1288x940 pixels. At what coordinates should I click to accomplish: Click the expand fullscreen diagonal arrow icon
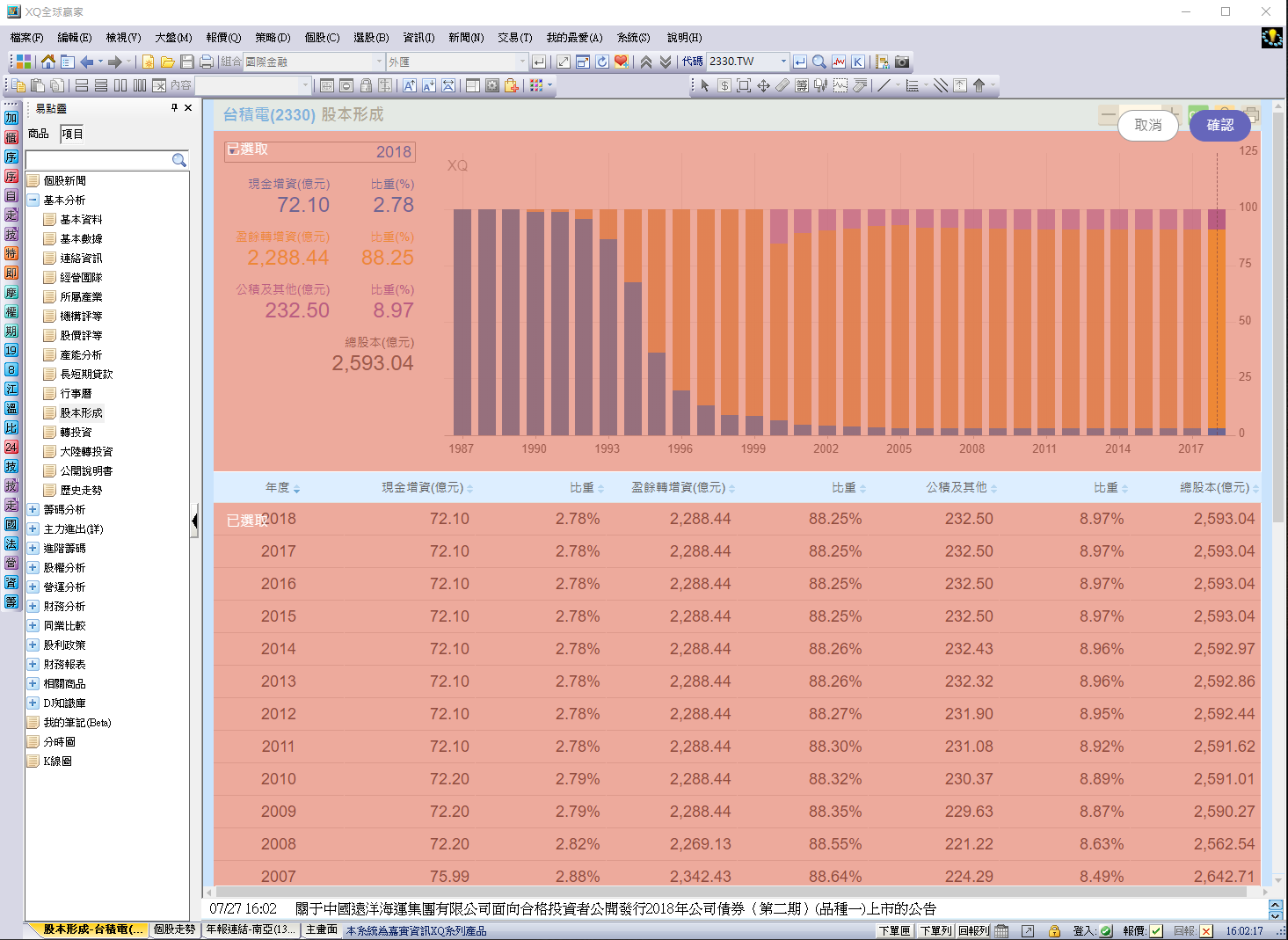pos(563,62)
